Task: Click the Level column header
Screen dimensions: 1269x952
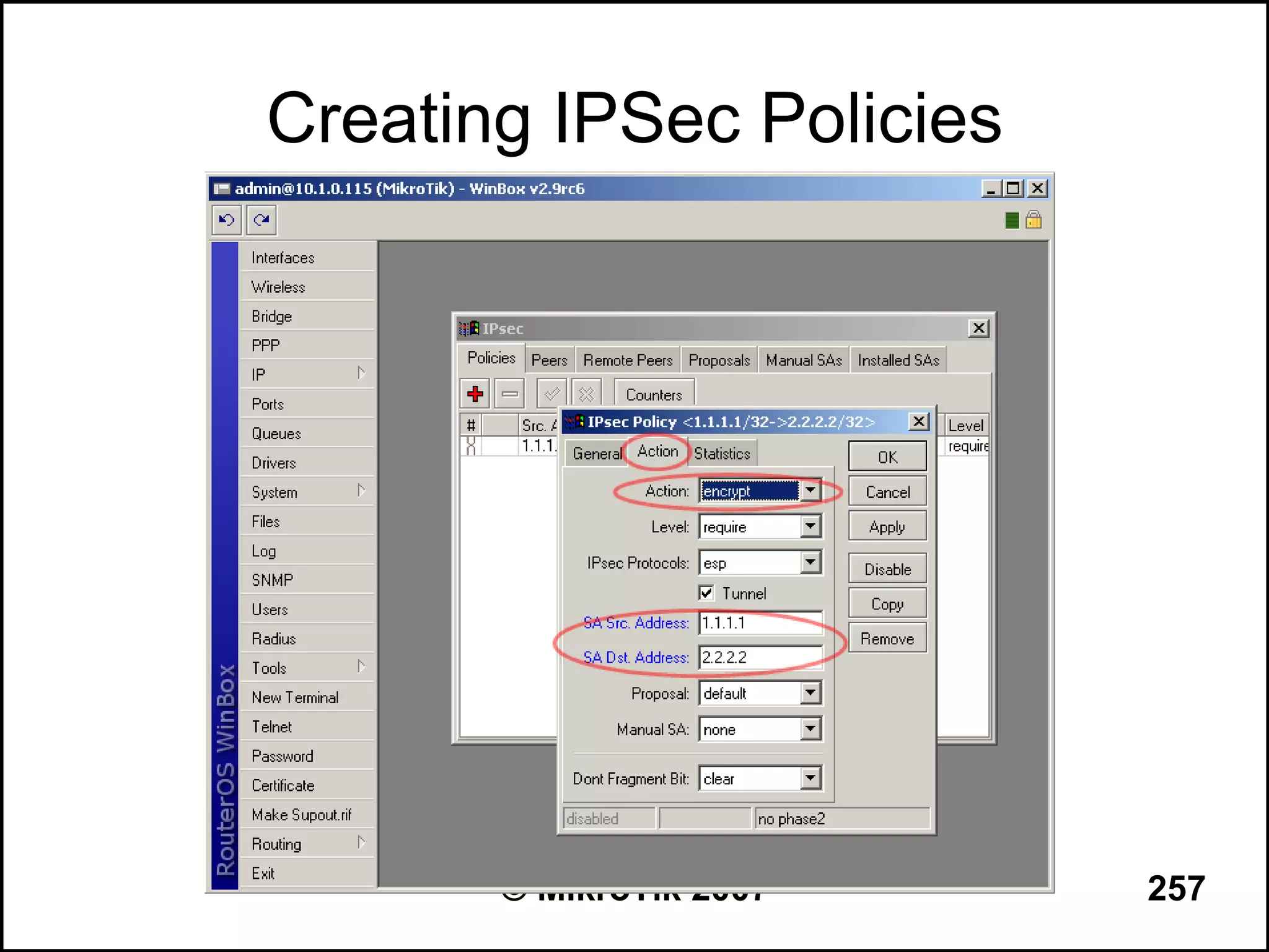Action: (x=966, y=425)
